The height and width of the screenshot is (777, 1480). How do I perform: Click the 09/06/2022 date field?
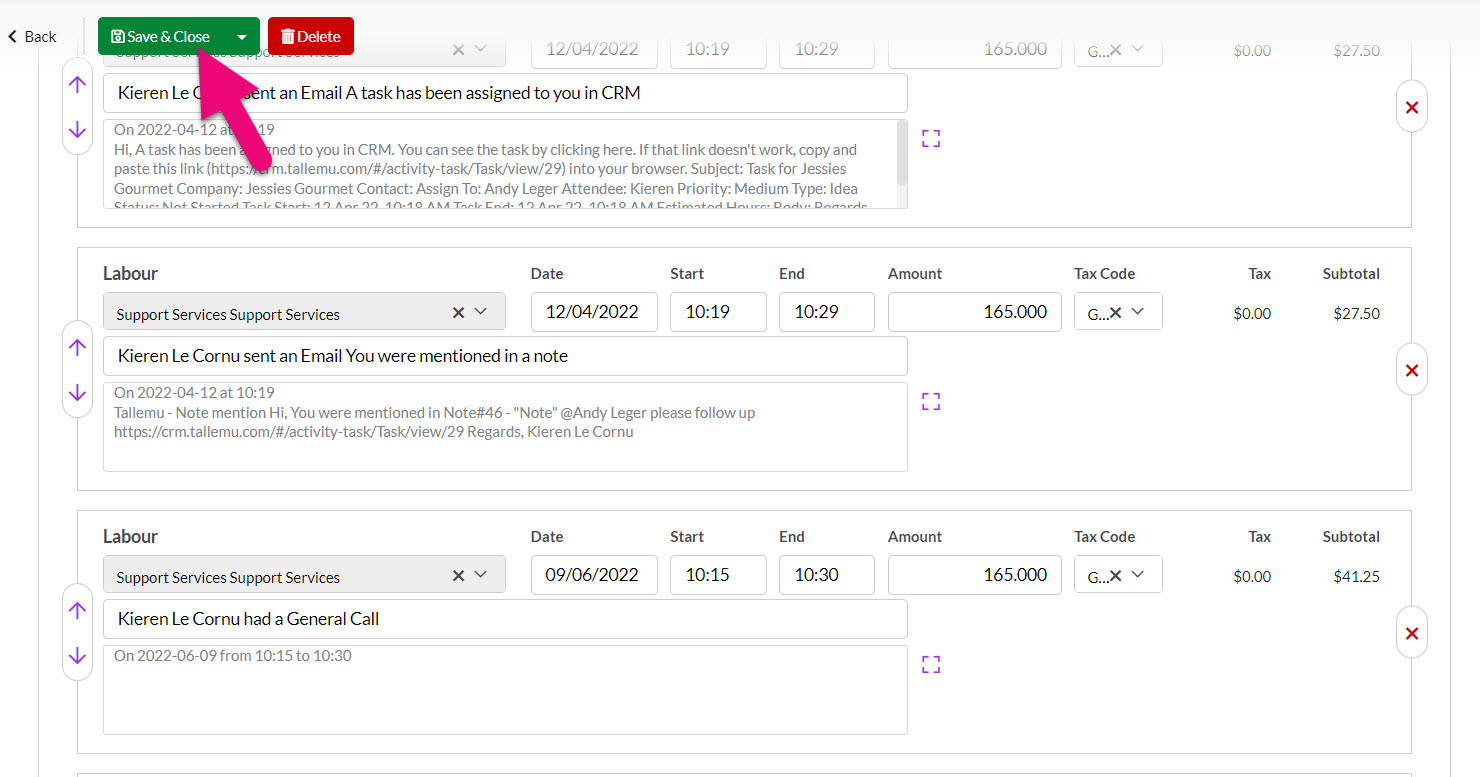593,575
